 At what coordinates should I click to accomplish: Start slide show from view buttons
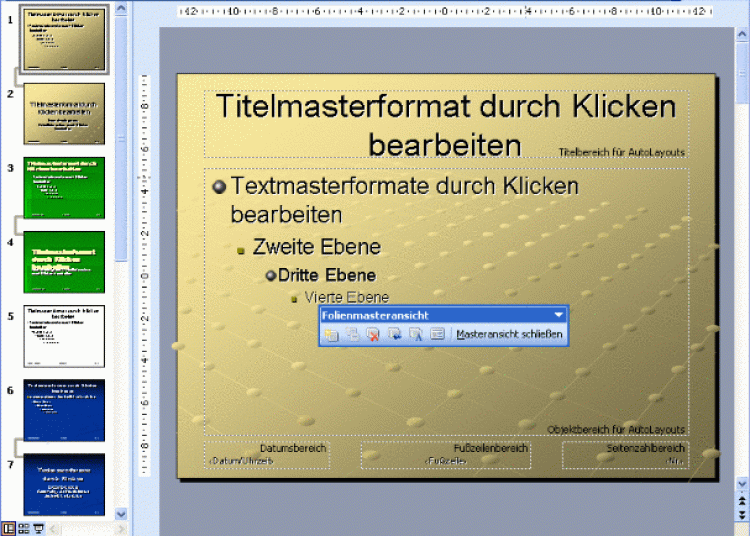(x=38, y=527)
